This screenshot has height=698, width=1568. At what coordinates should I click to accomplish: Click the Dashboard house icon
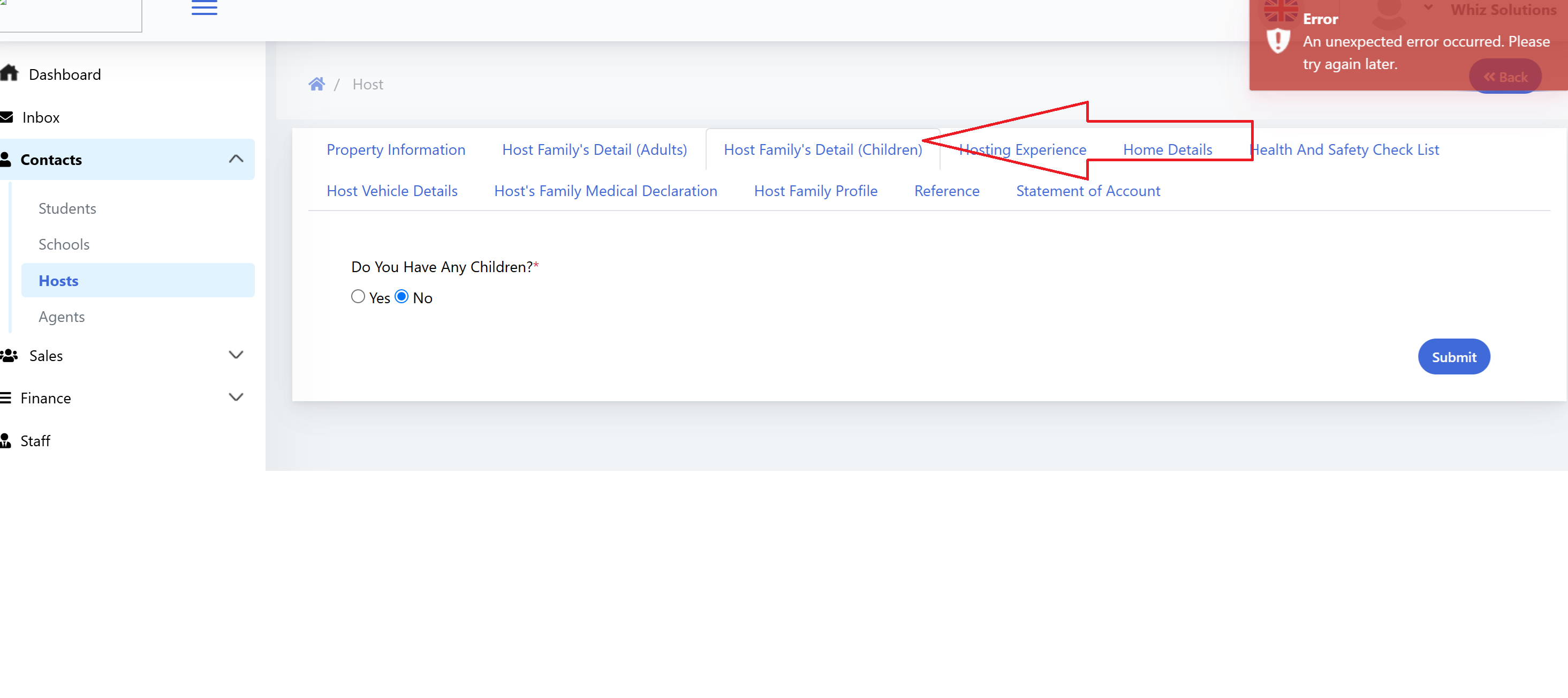[9, 74]
